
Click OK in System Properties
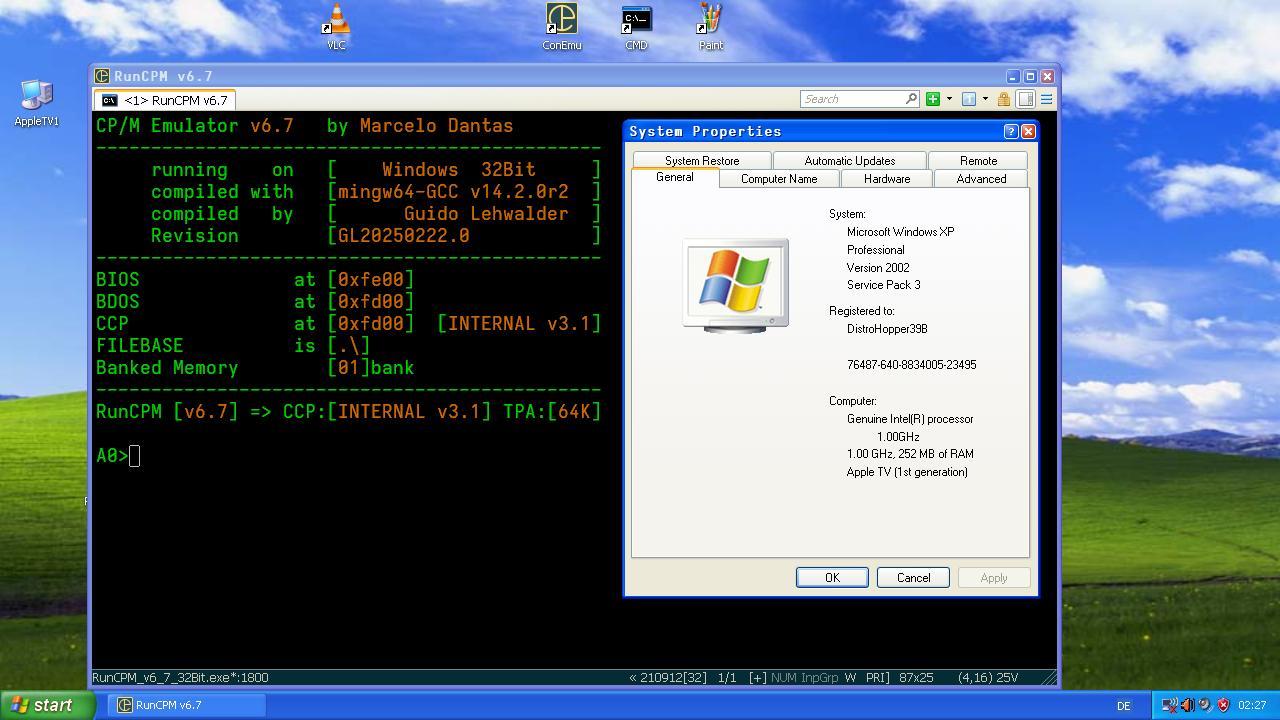click(x=832, y=577)
